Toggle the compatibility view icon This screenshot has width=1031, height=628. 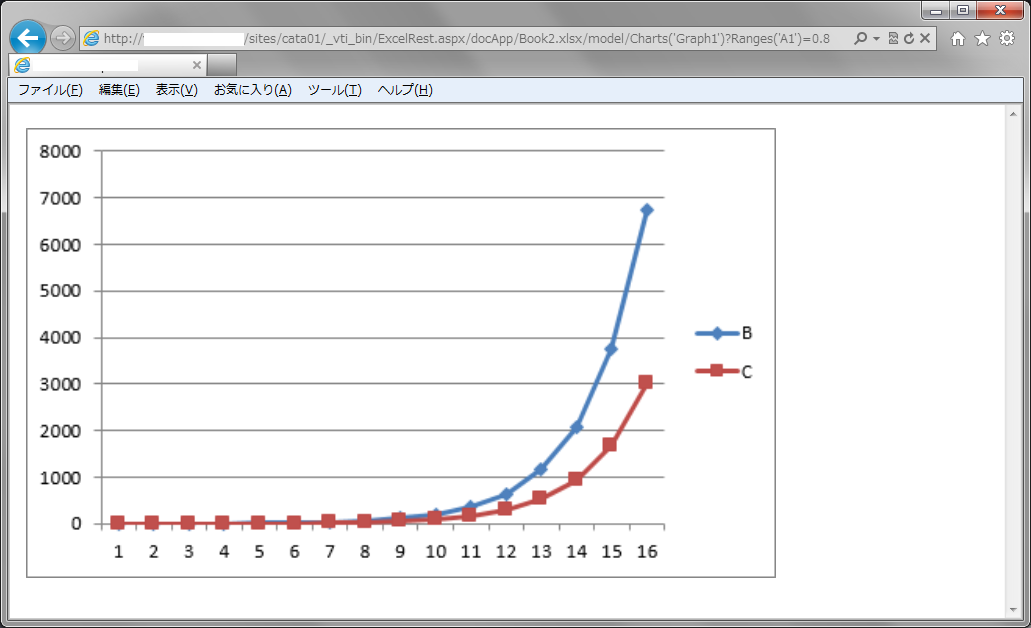coord(893,38)
